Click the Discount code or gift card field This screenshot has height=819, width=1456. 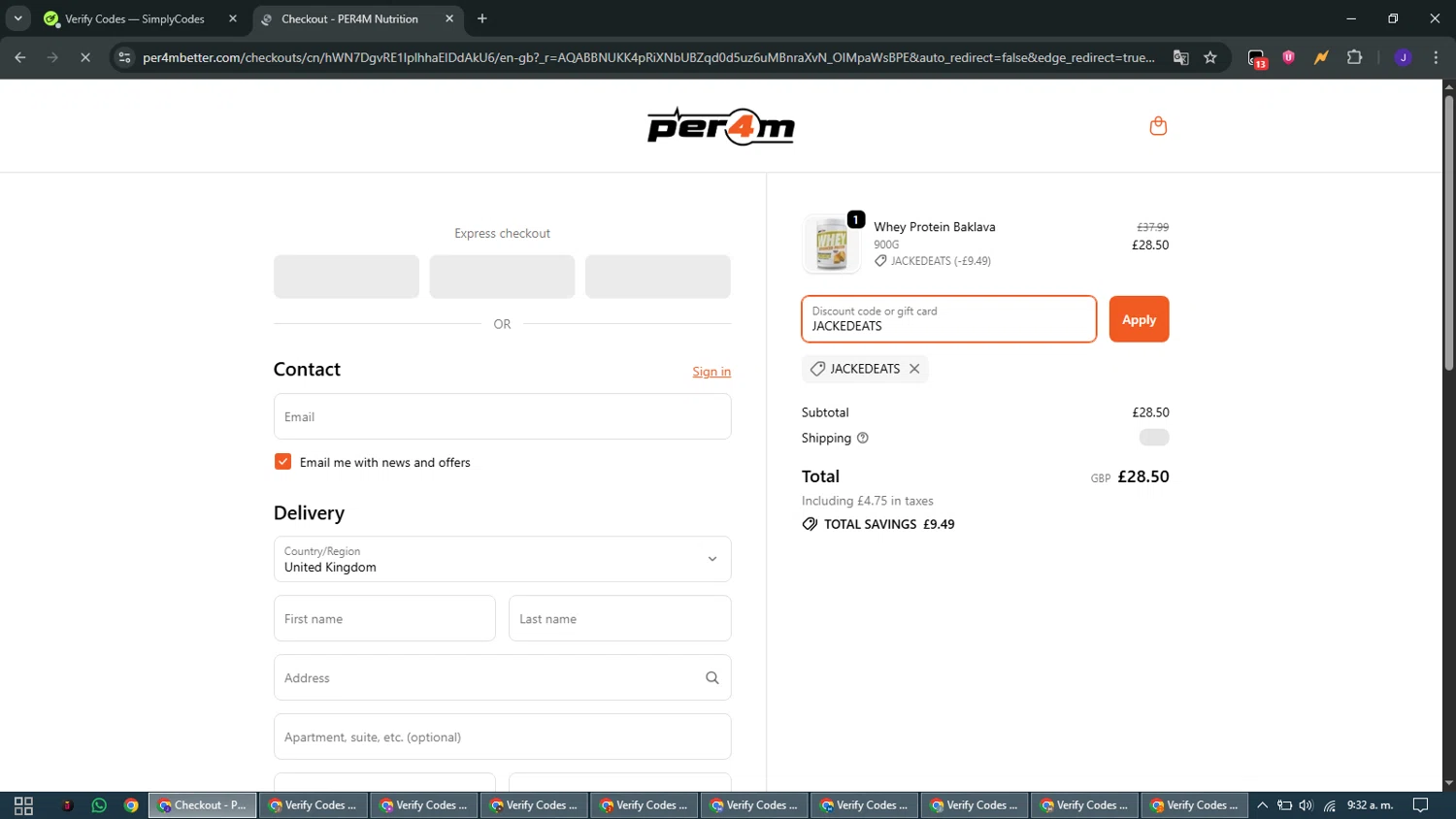click(x=948, y=319)
